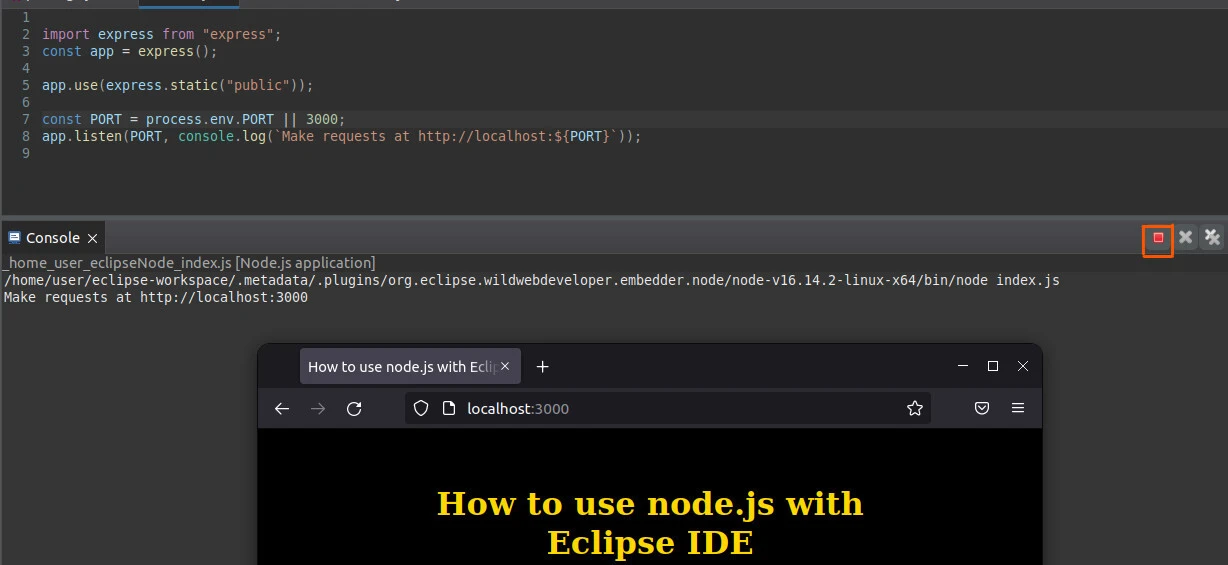
Task: Switch to 'How to use node.js' tab
Action: (400, 367)
